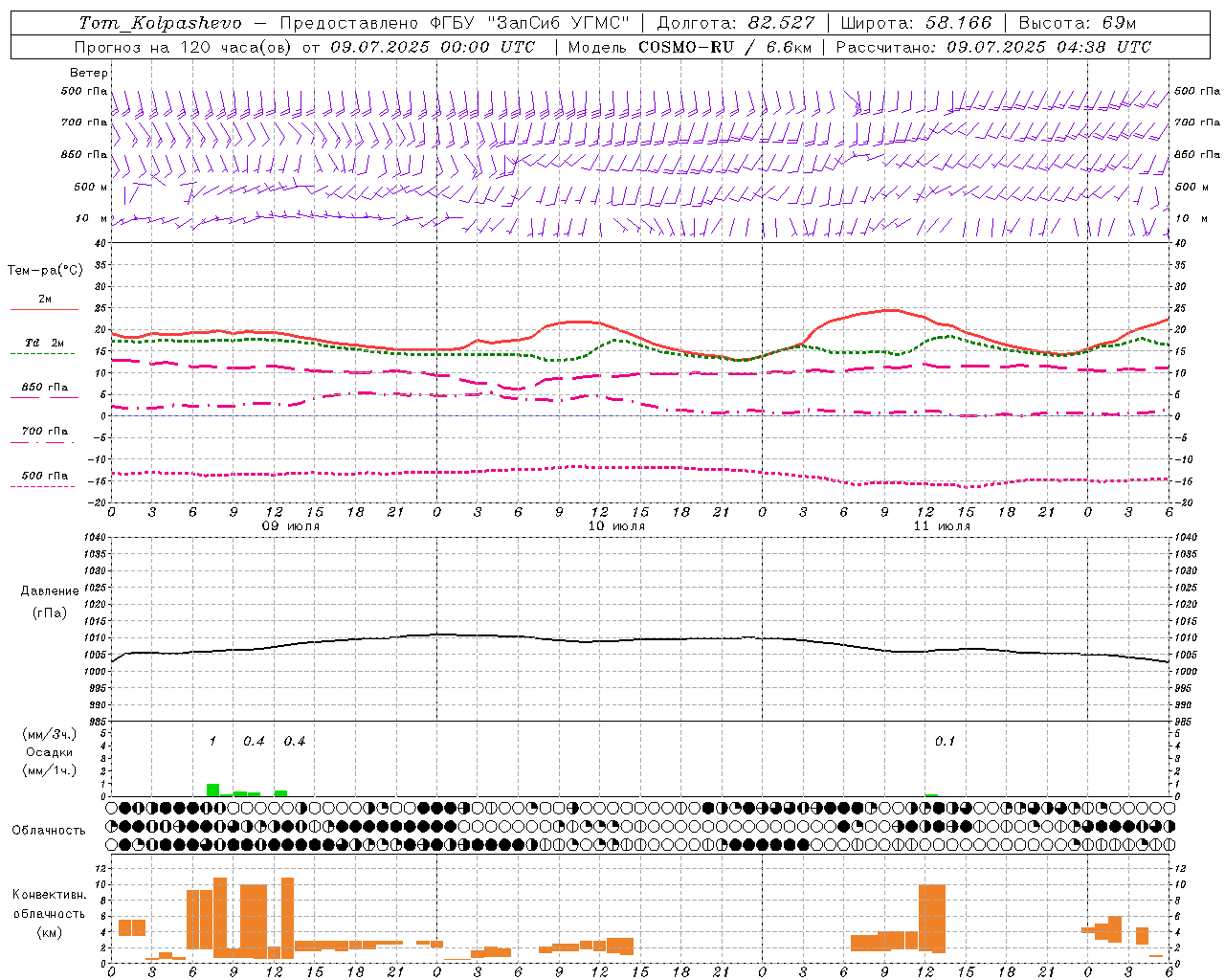This screenshot has height=980, width=1225.
Task: Select the 850 гПа temperature legend entry
Action: tap(45, 387)
